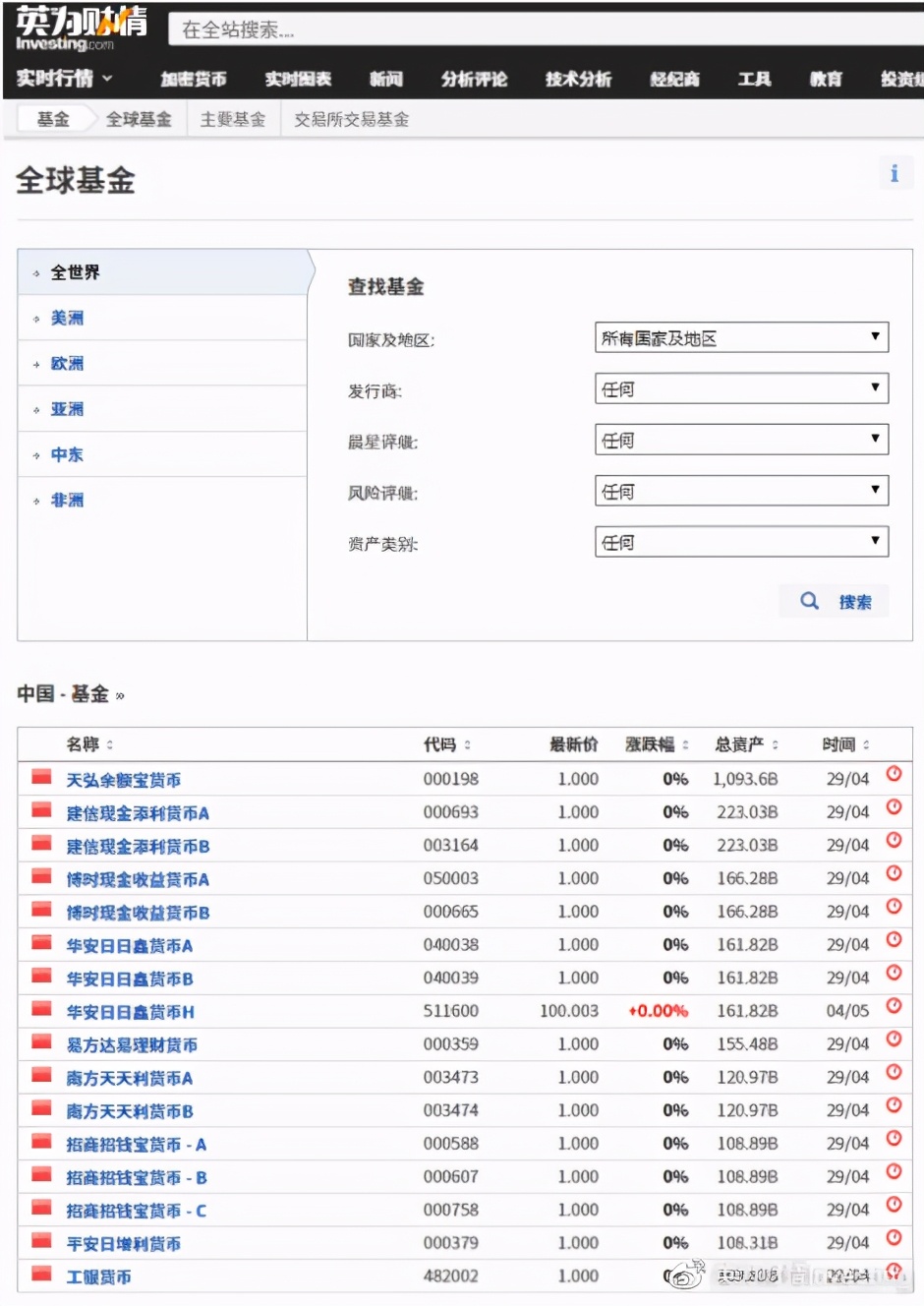Viewport: 924px width, 1306px height.
Task: Click the flag icon next to 工银货币
Action: tap(40, 1274)
